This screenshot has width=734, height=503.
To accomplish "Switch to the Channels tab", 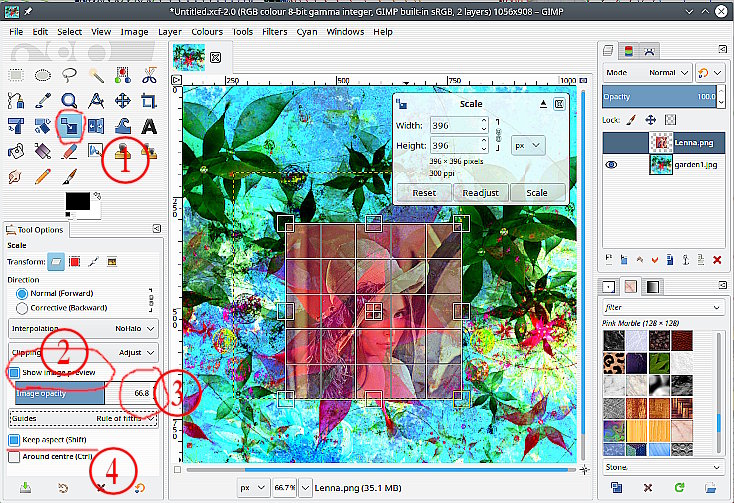I will pos(628,51).
